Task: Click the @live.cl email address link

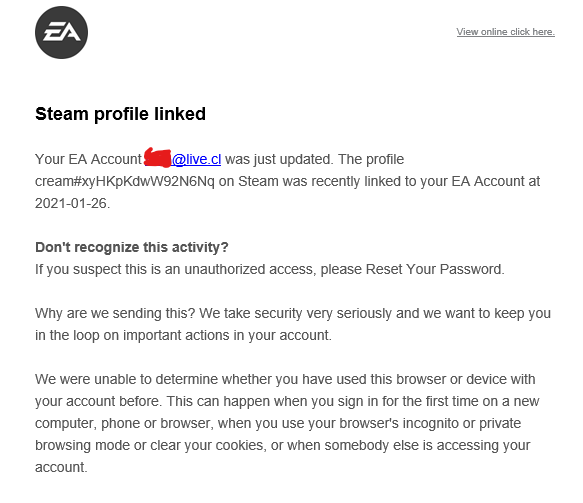Action: click(196, 159)
